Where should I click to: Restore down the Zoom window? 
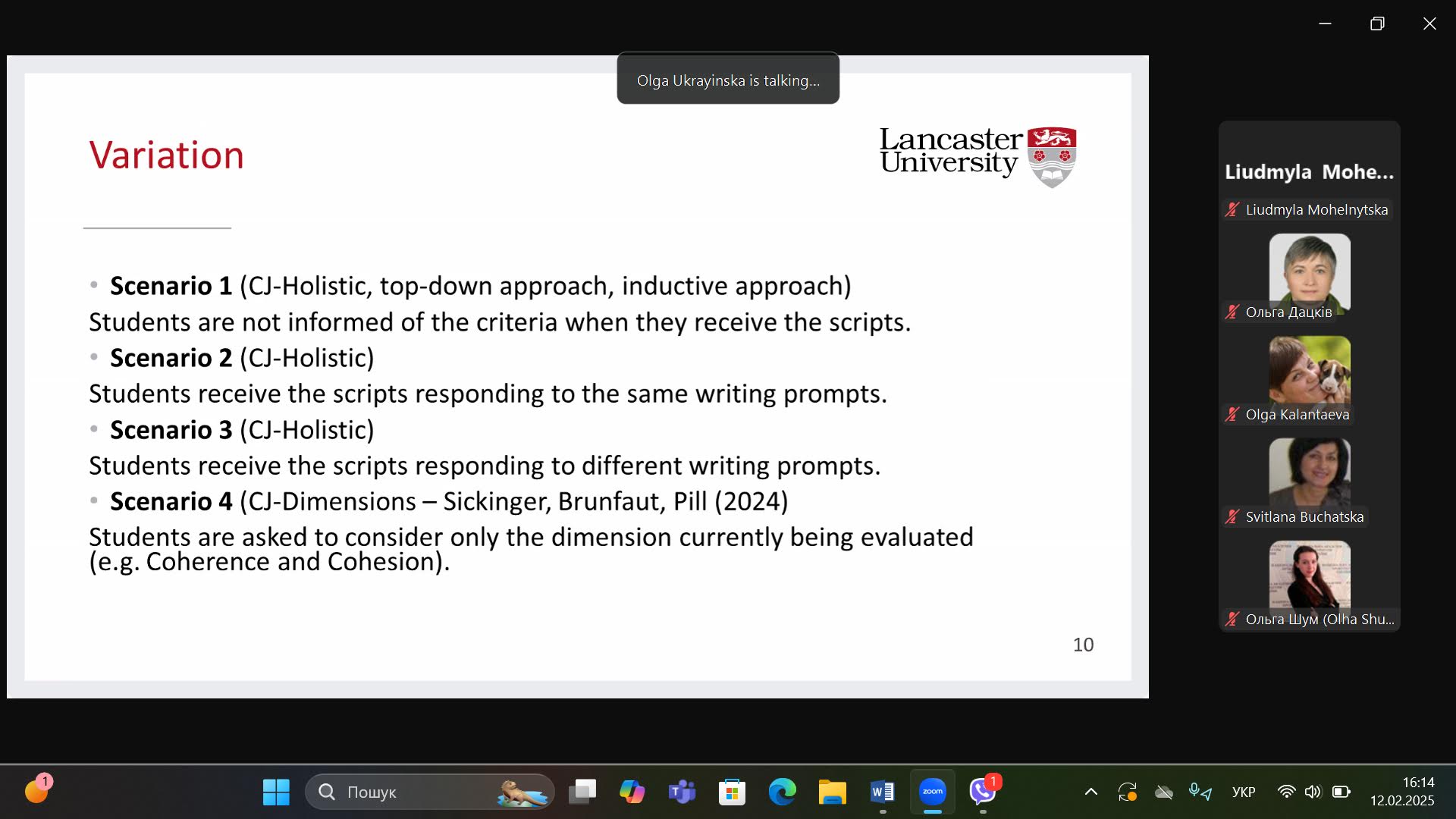(1377, 24)
